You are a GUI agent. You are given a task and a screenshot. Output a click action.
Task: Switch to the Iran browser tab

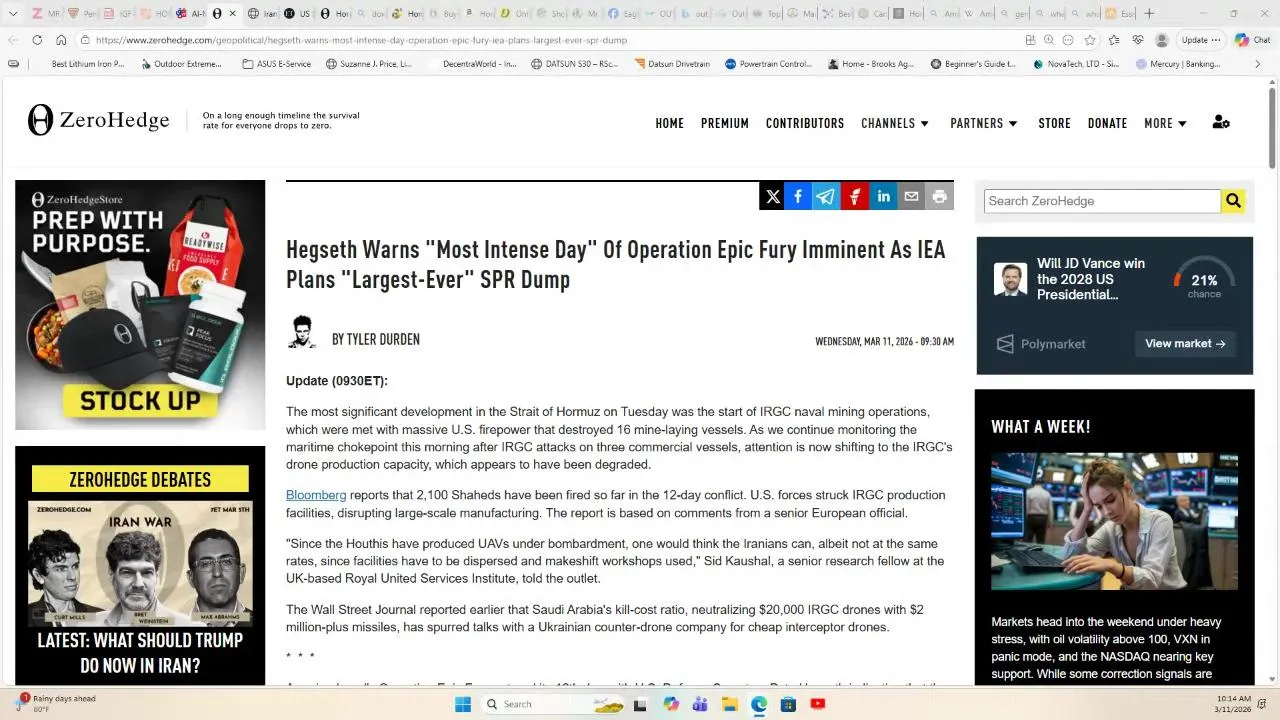point(262,13)
